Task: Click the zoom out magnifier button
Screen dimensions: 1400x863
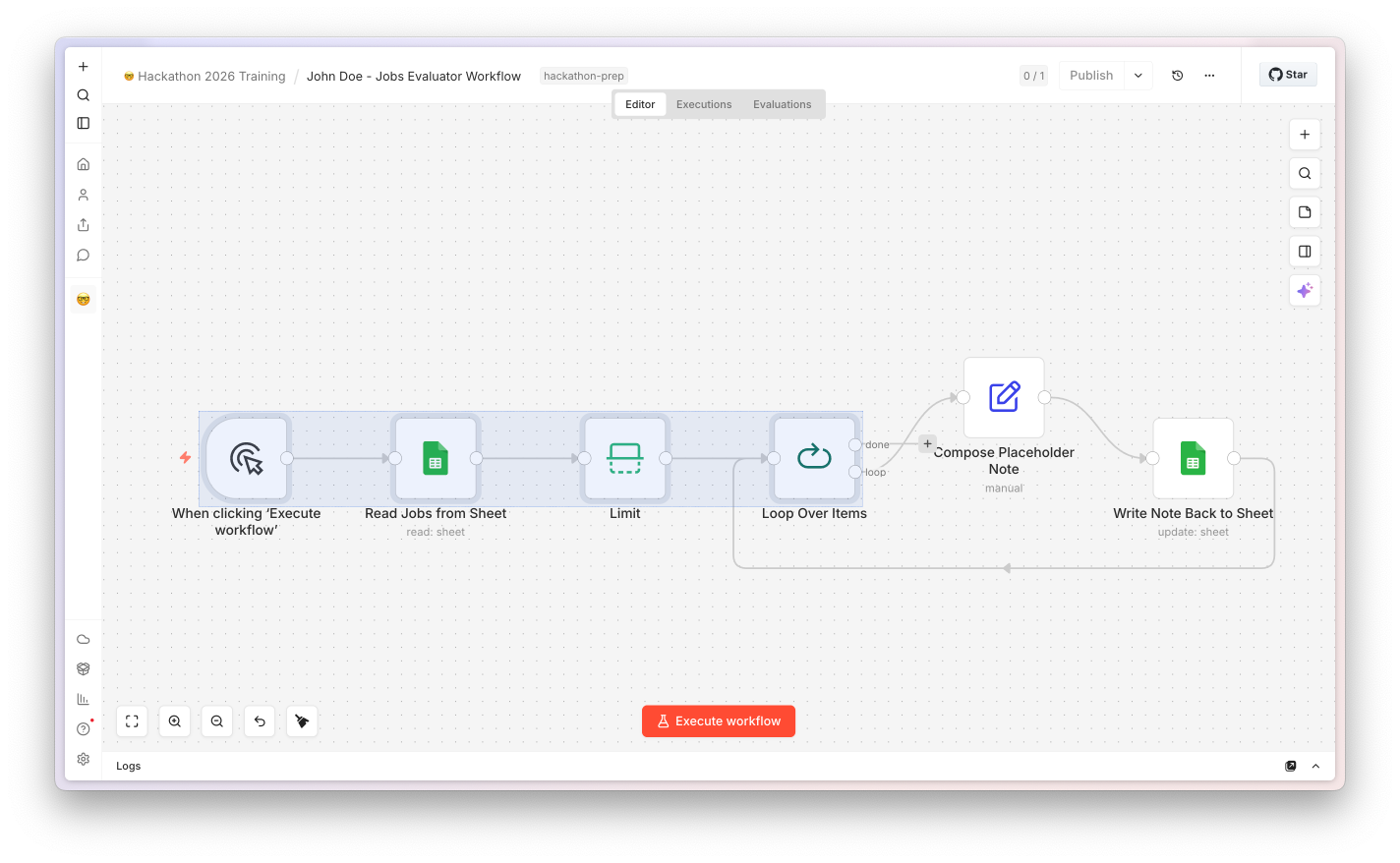Action: [217, 721]
